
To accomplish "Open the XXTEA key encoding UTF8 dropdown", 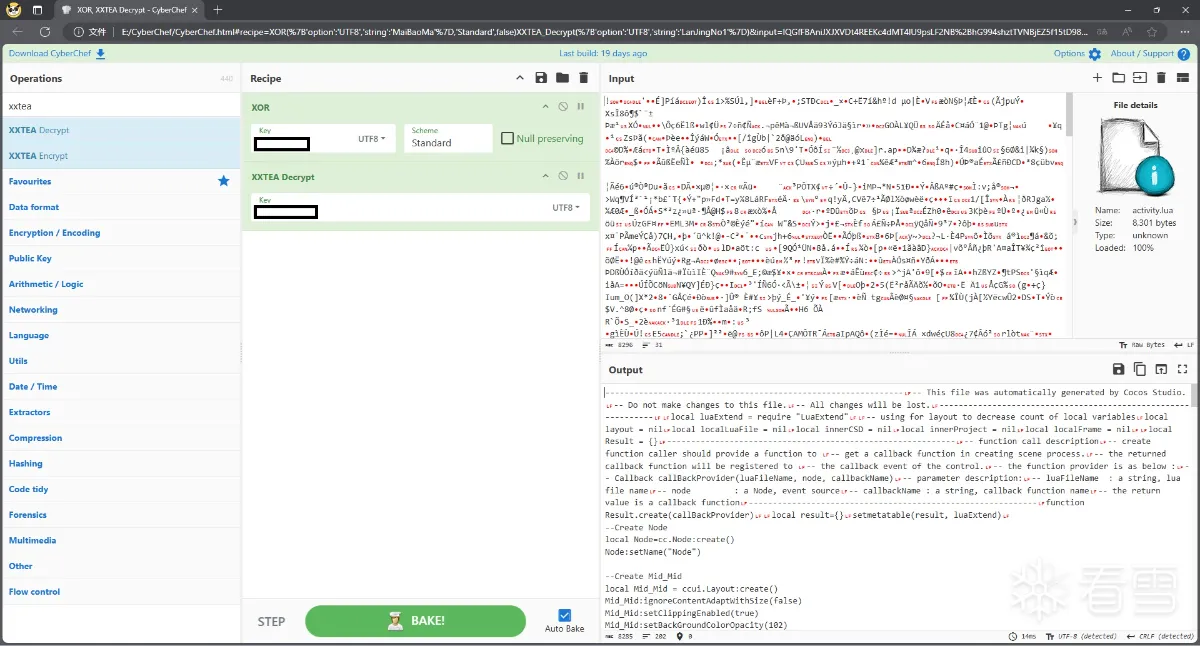I will tap(565, 208).
